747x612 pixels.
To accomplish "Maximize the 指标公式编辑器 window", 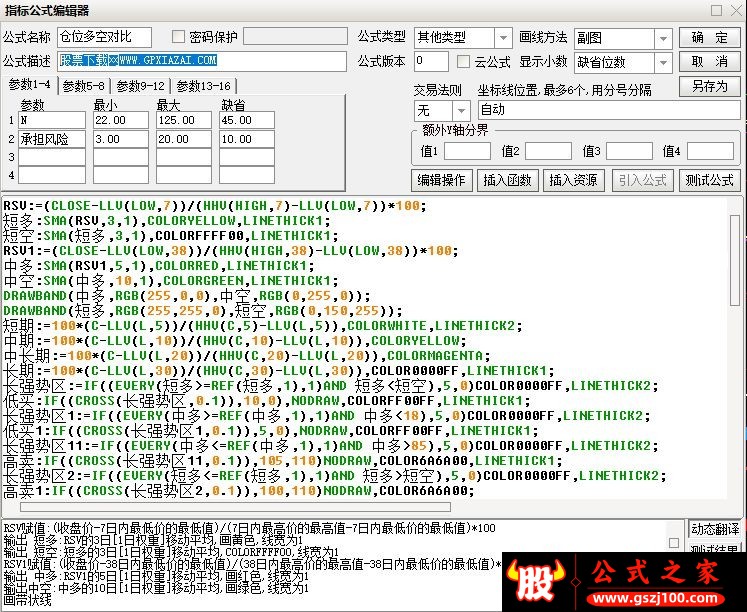I will pyautogui.click(x=716, y=10).
